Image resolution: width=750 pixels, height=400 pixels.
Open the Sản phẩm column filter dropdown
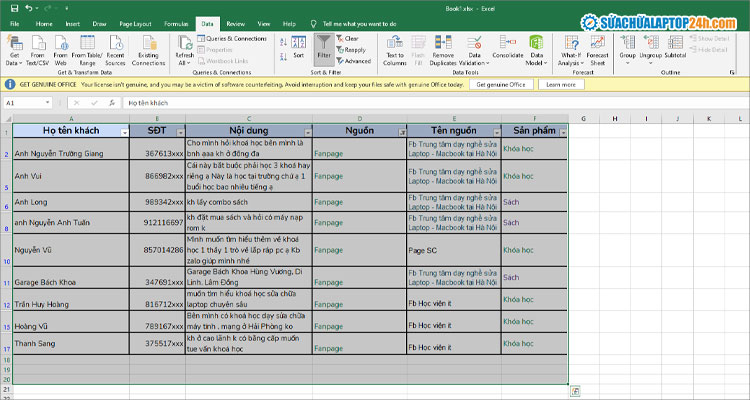(563, 132)
